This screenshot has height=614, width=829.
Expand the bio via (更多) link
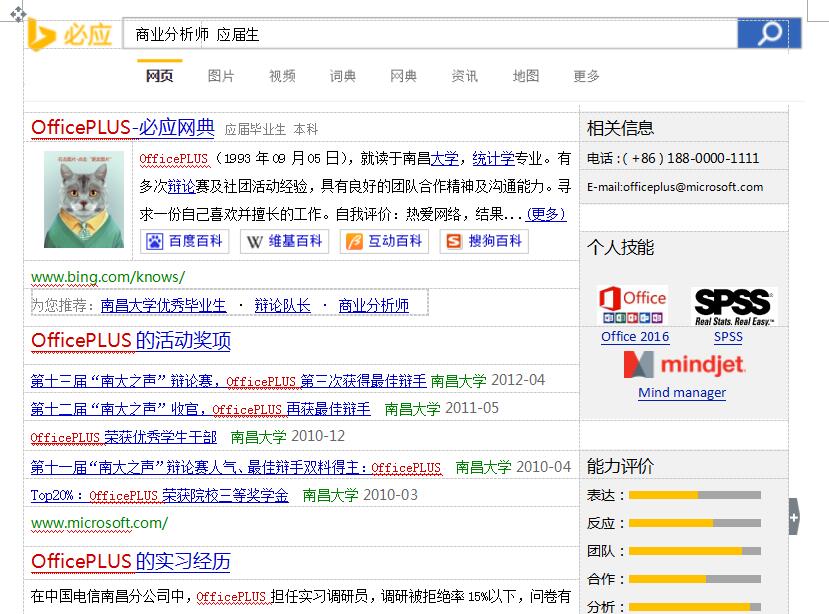point(546,214)
